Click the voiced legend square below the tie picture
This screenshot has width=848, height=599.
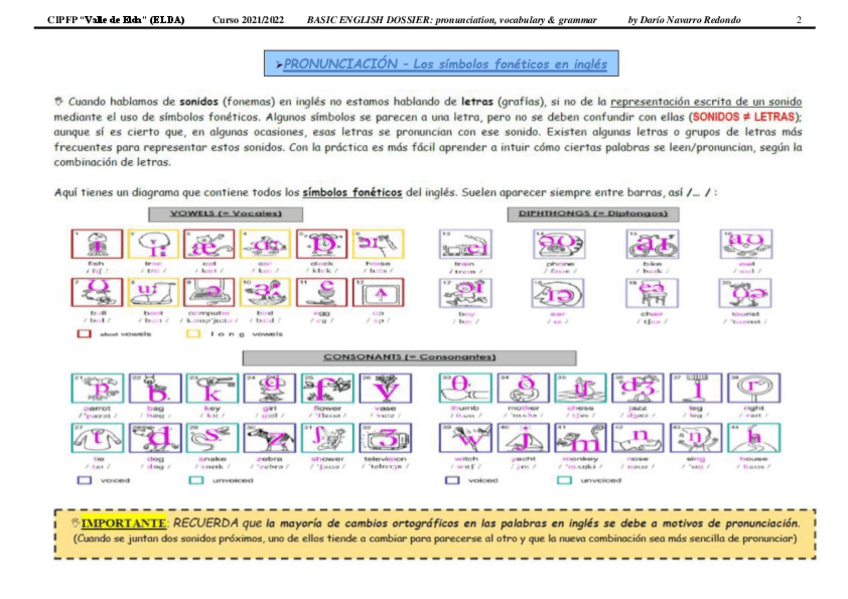(x=84, y=480)
